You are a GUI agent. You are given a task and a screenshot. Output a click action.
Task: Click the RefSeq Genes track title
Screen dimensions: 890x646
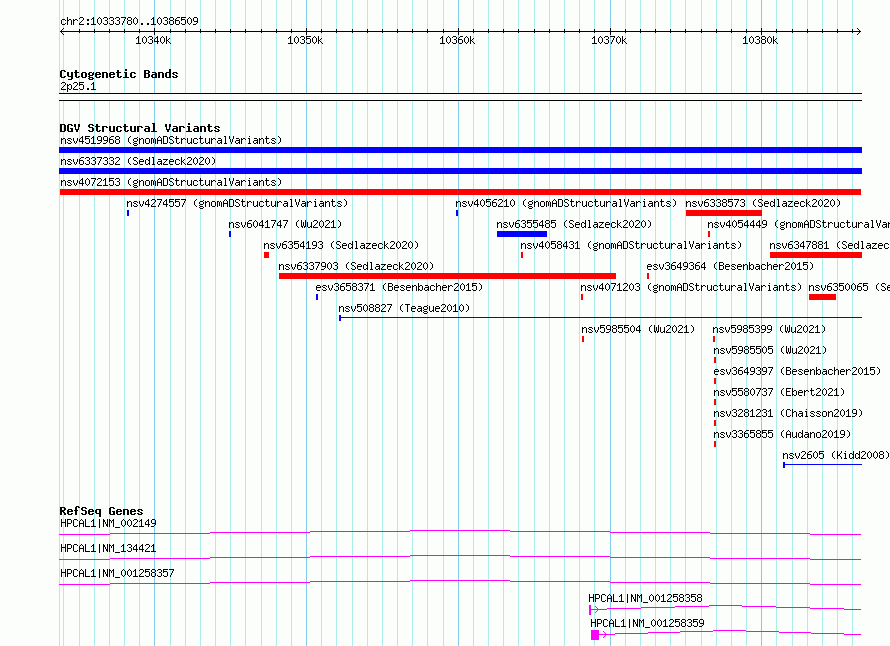(101, 511)
